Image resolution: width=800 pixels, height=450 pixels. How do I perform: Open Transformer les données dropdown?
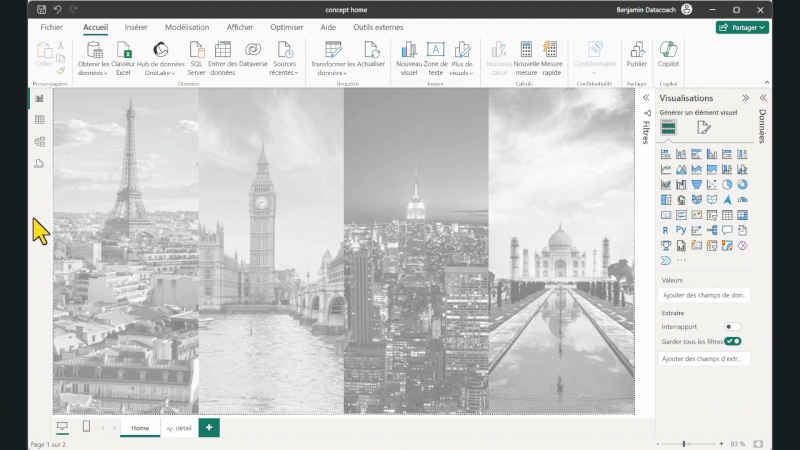click(x=333, y=59)
